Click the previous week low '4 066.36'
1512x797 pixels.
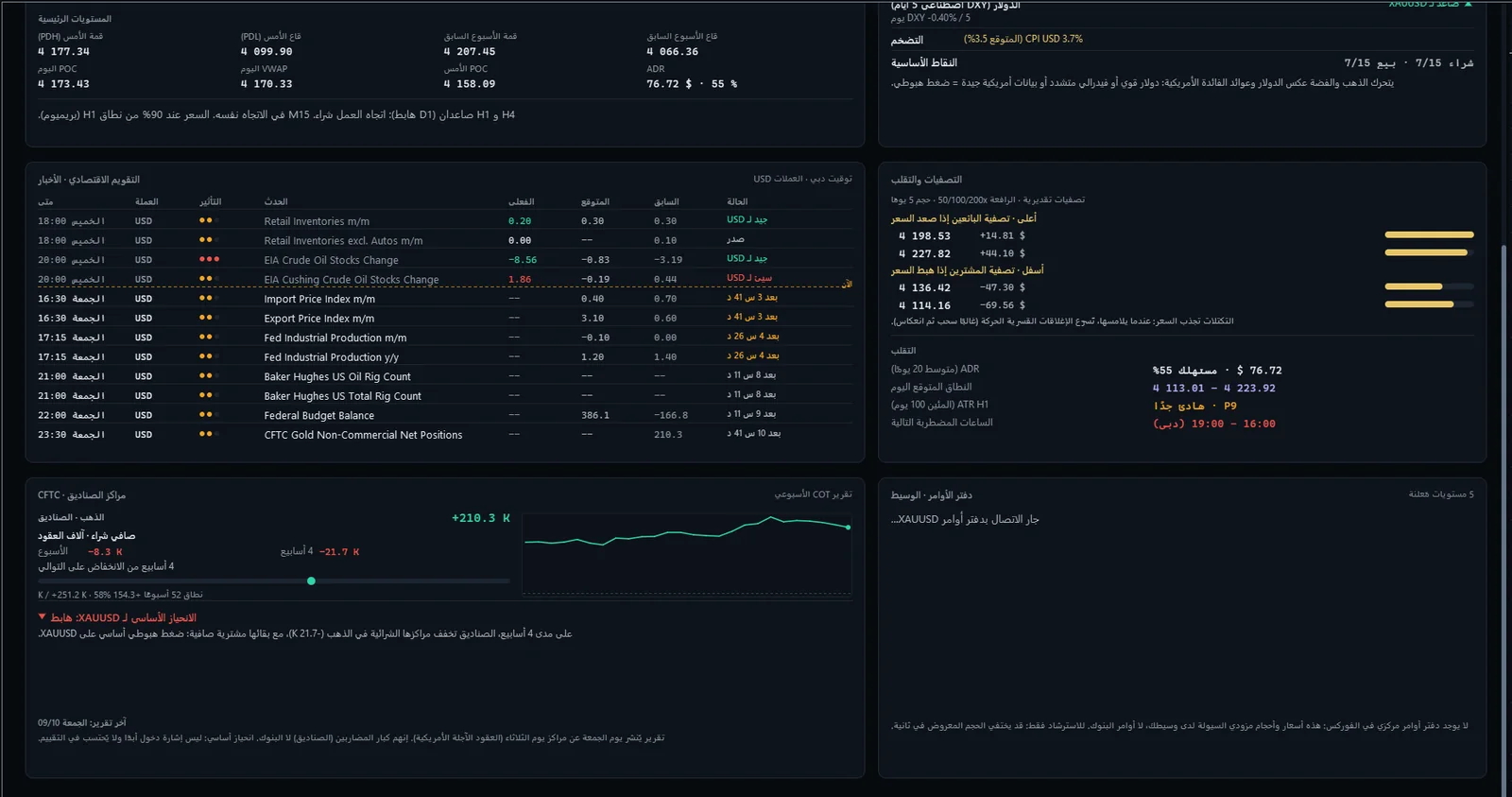tap(673, 52)
